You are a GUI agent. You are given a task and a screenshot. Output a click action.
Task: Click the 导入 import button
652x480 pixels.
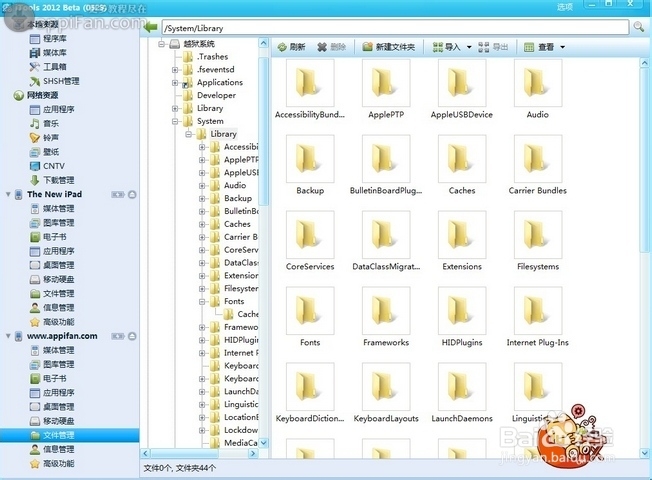[x=447, y=47]
